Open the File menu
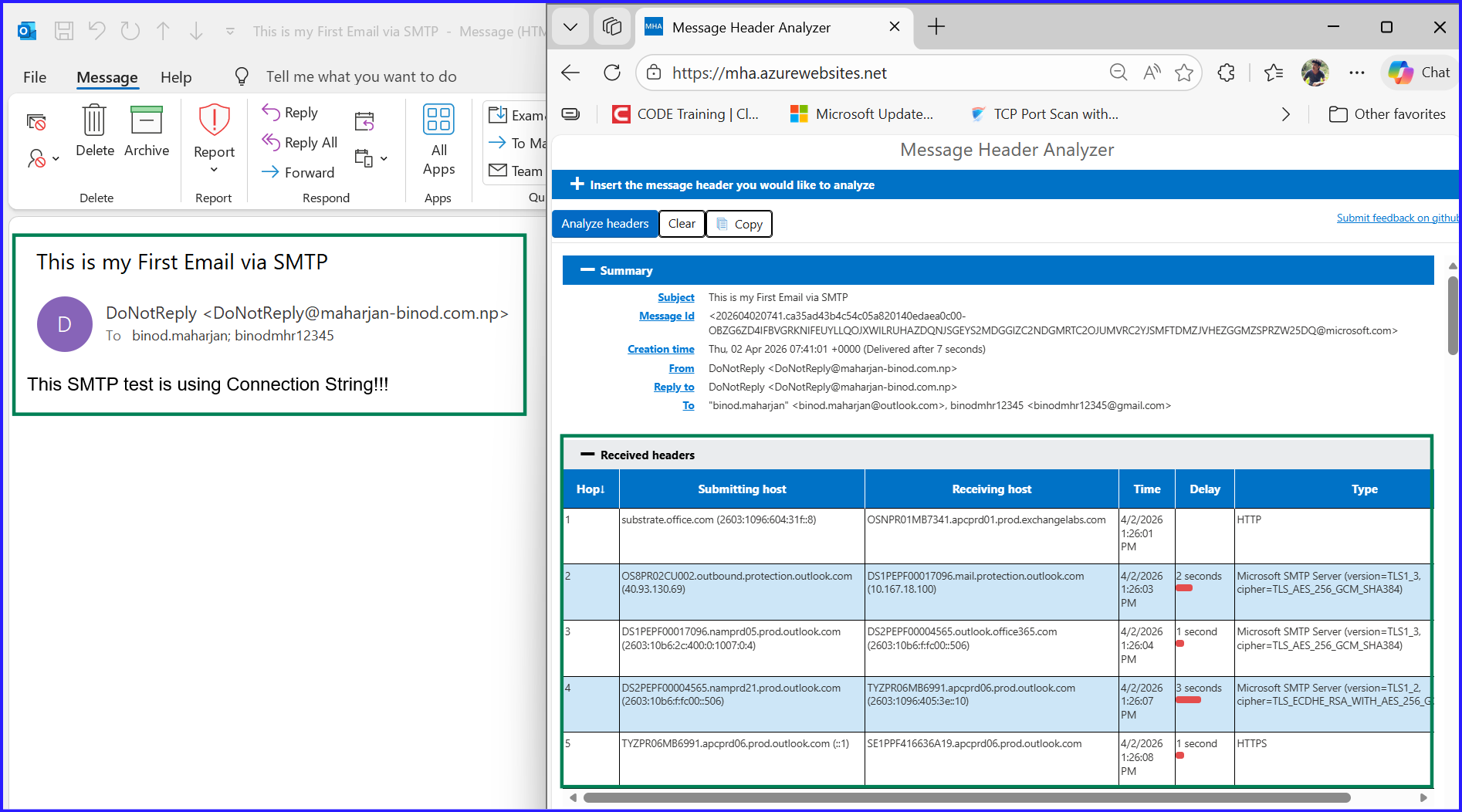 click(x=34, y=77)
